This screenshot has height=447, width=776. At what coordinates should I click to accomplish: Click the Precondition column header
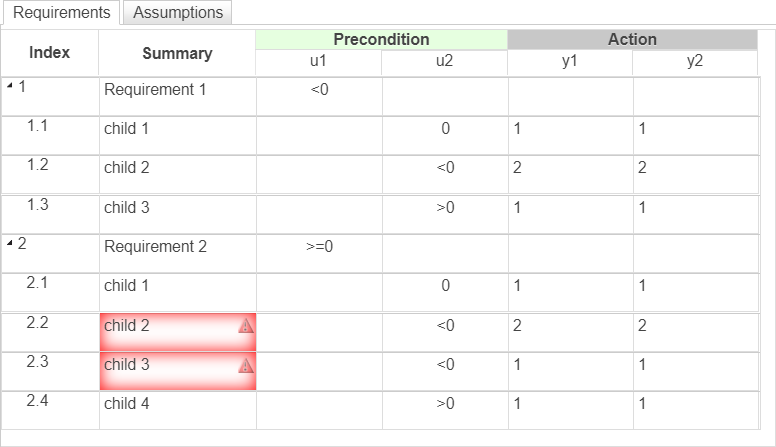pos(381,40)
